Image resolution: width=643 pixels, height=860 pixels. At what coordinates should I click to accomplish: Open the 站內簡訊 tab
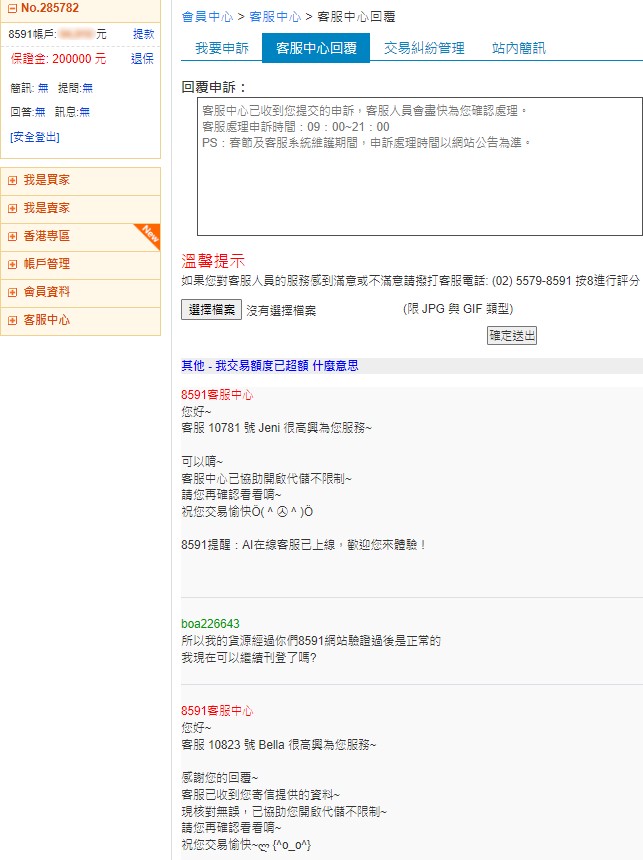pos(518,48)
